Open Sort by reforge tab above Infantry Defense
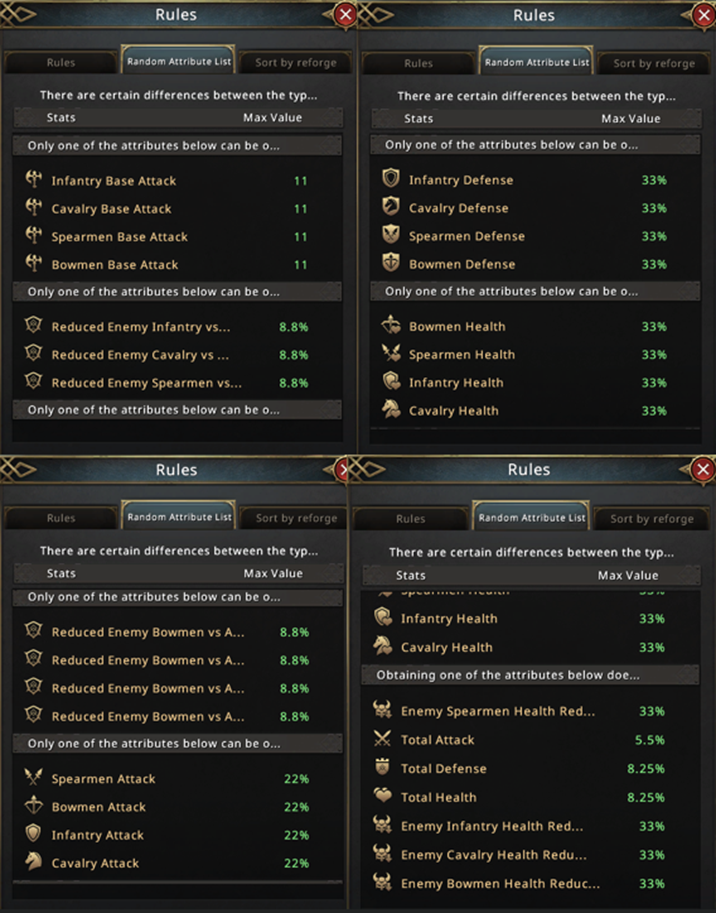This screenshot has height=913, width=716. point(653,63)
